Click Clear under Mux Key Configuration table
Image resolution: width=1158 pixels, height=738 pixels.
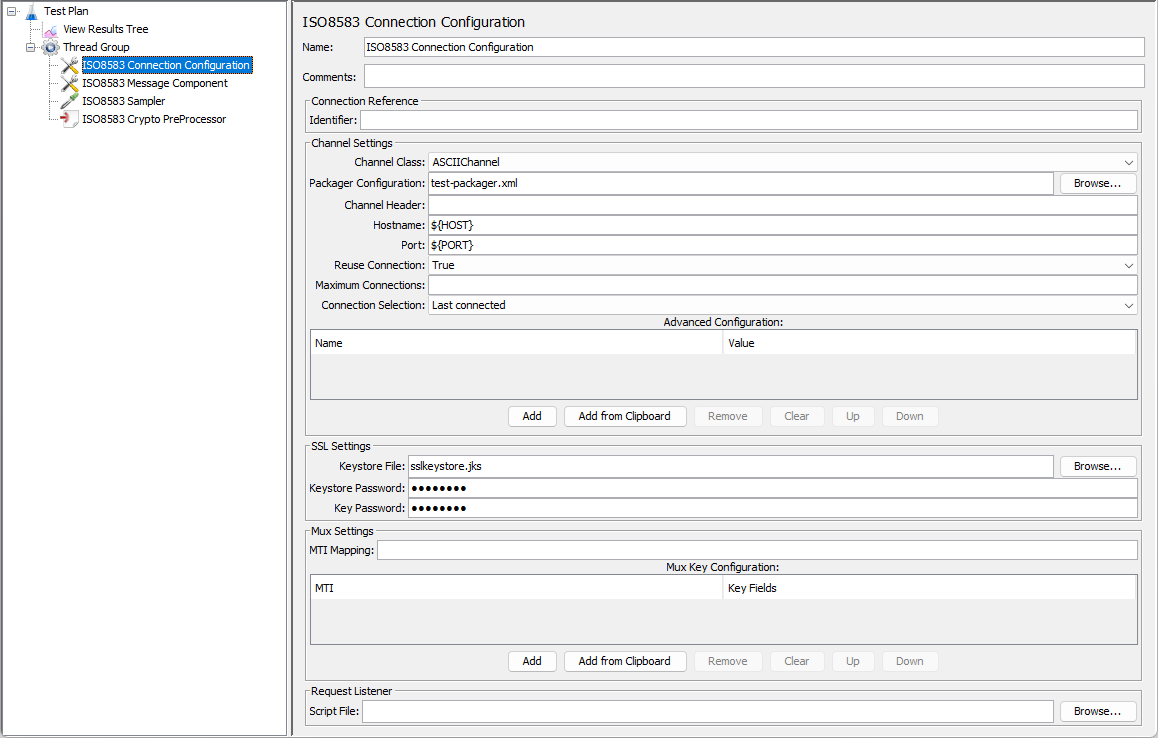tap(796, 661)
